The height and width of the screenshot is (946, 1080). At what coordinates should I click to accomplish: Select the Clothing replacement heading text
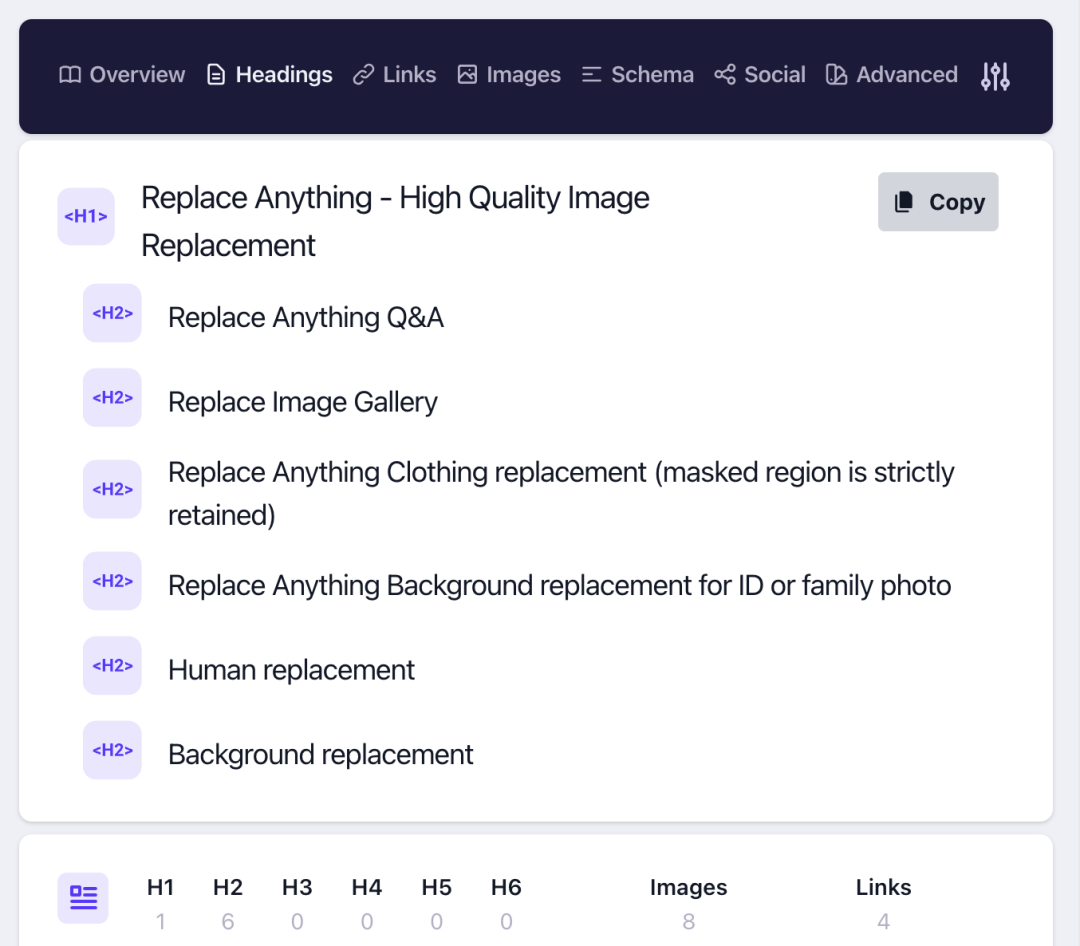coord(561,493)
